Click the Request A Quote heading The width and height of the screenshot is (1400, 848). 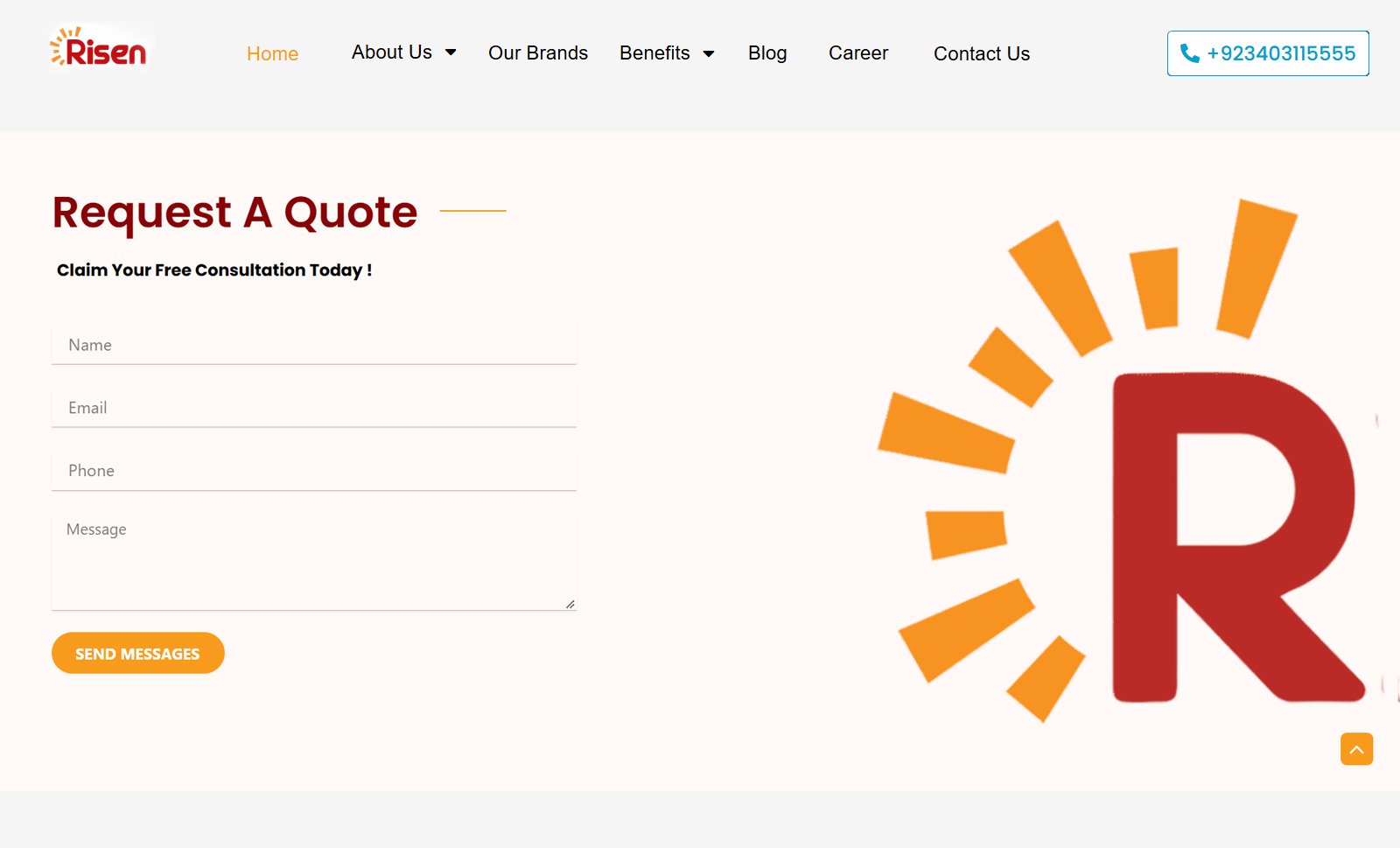tap(234, 212)
